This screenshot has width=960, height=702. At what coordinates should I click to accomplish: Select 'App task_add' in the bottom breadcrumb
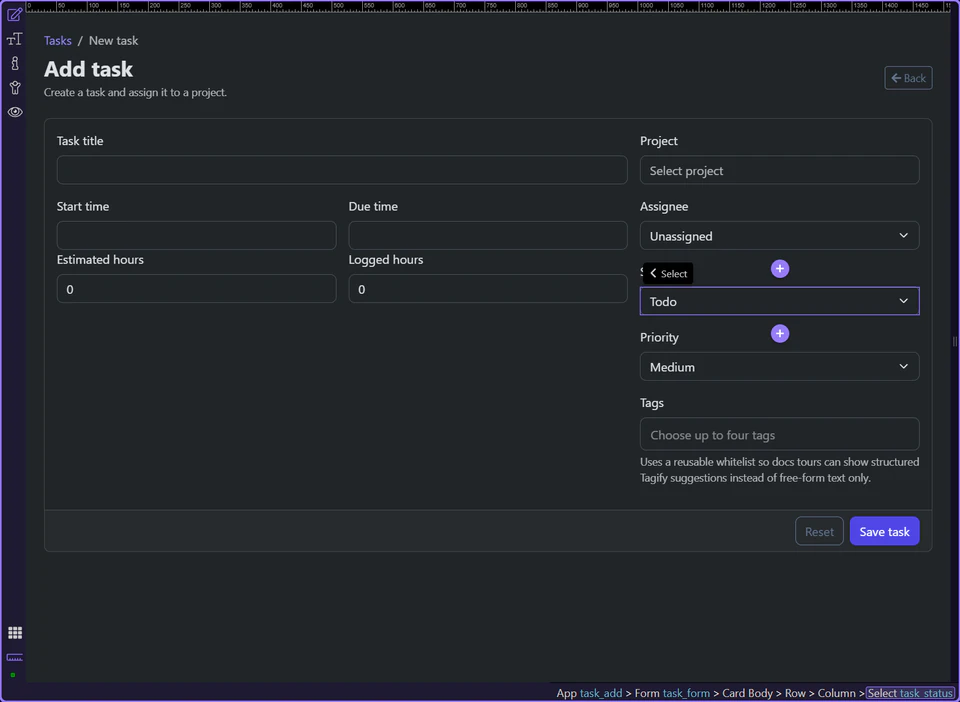coord(589,693)
